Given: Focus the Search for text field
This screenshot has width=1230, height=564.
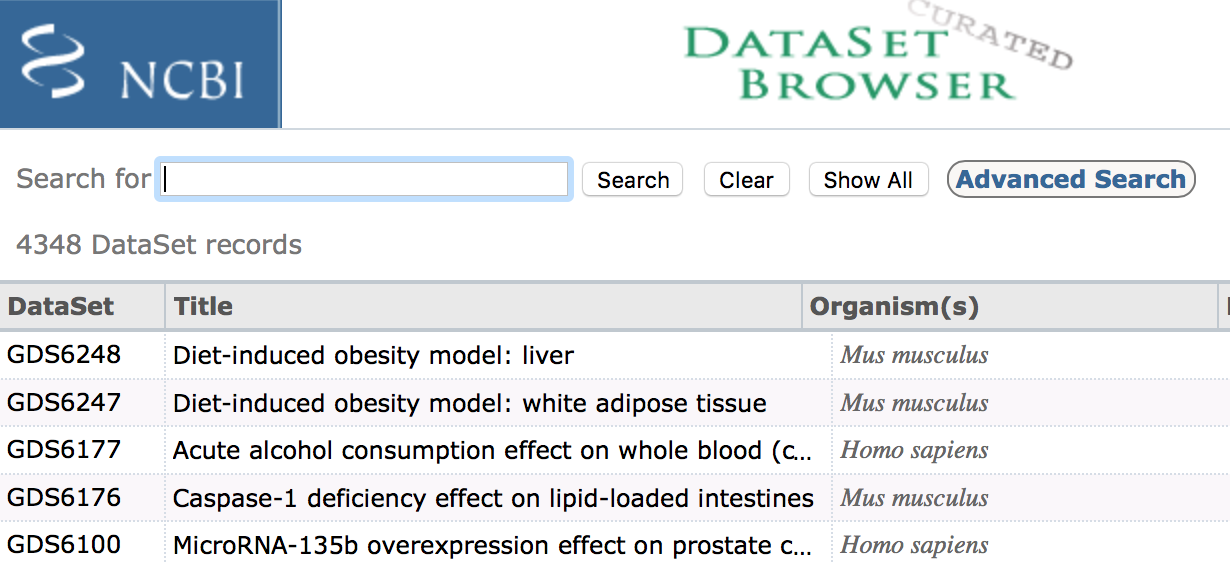Looking at the screenshot, I should tap(364, 180).
